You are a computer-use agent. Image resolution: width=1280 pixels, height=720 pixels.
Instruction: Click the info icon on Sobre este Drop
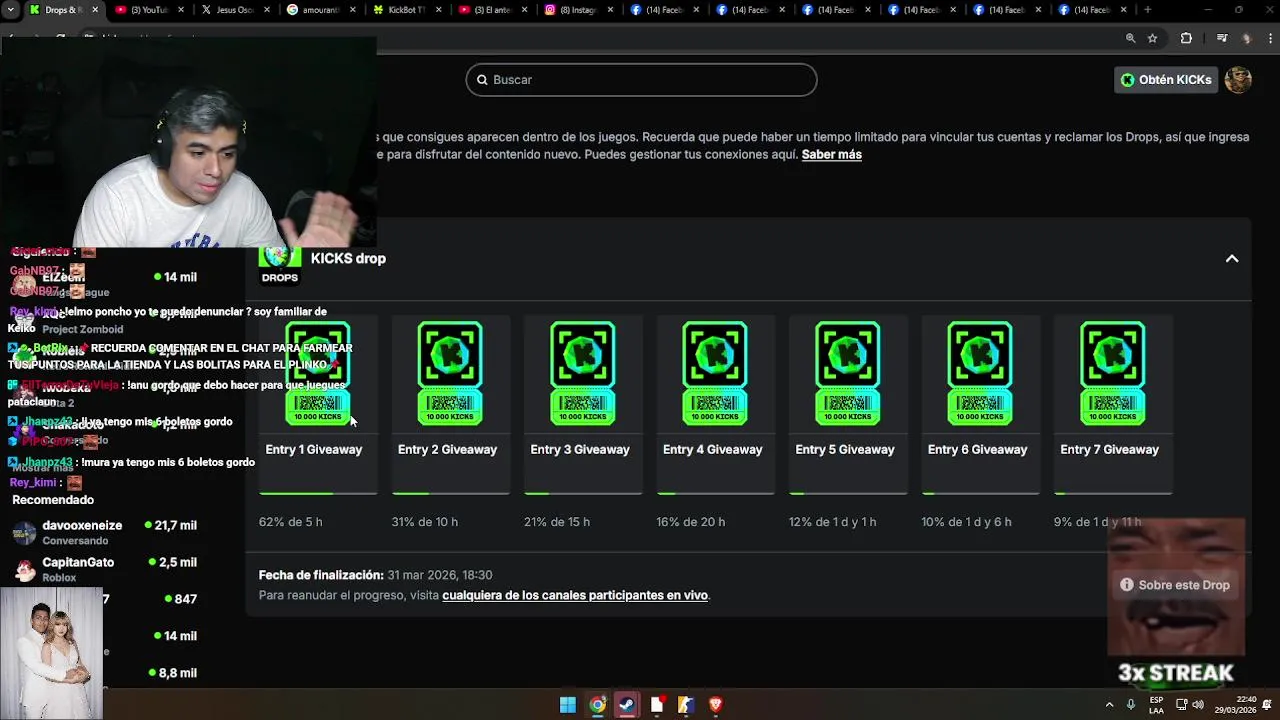click(x=1127, y=585)
